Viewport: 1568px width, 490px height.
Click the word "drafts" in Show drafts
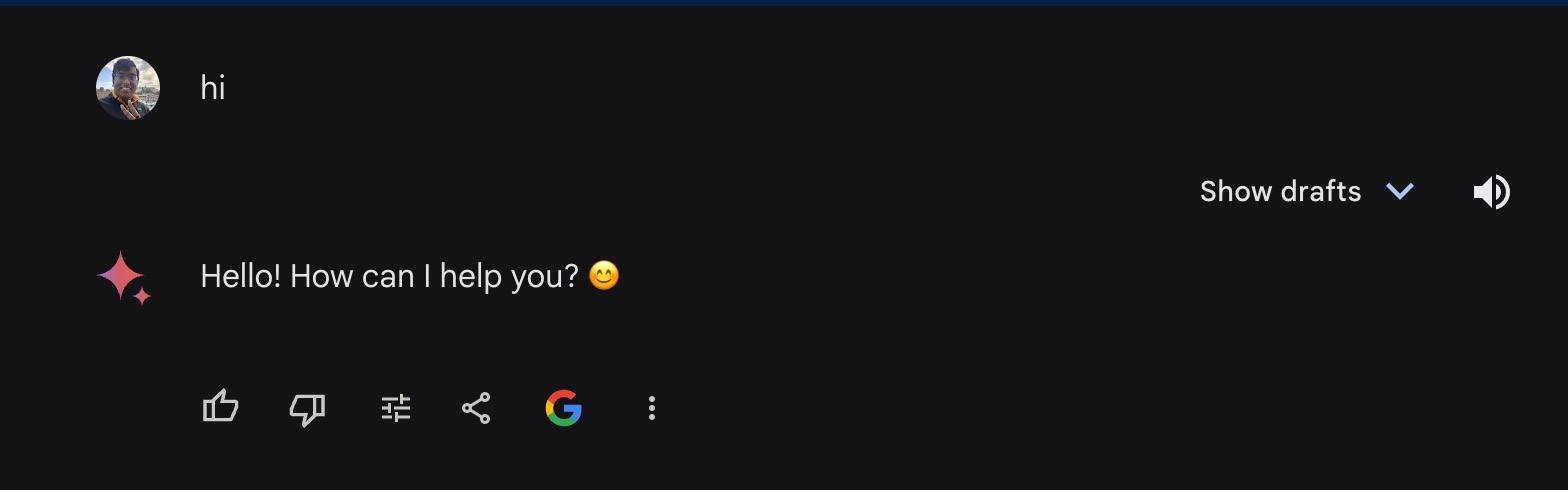[x=1321, y=191]
